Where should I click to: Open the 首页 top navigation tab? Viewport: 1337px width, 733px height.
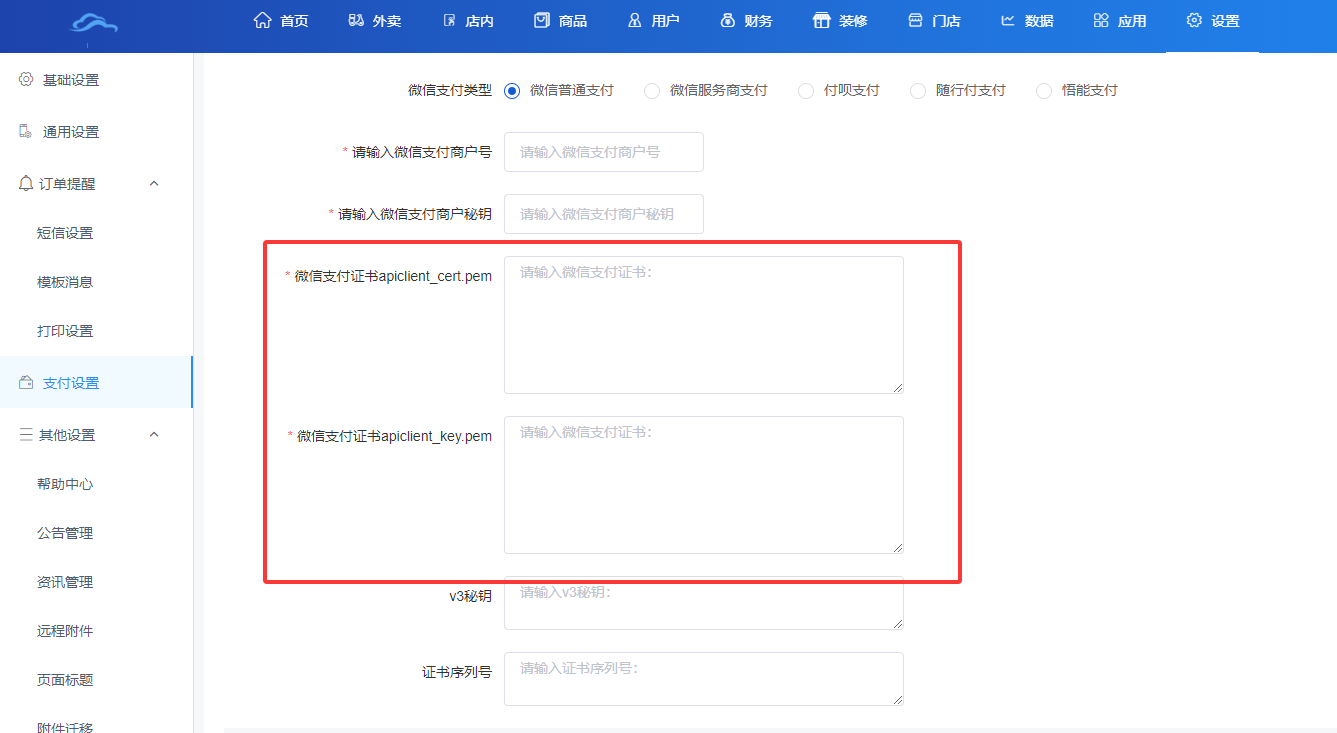tap(281, 21)
